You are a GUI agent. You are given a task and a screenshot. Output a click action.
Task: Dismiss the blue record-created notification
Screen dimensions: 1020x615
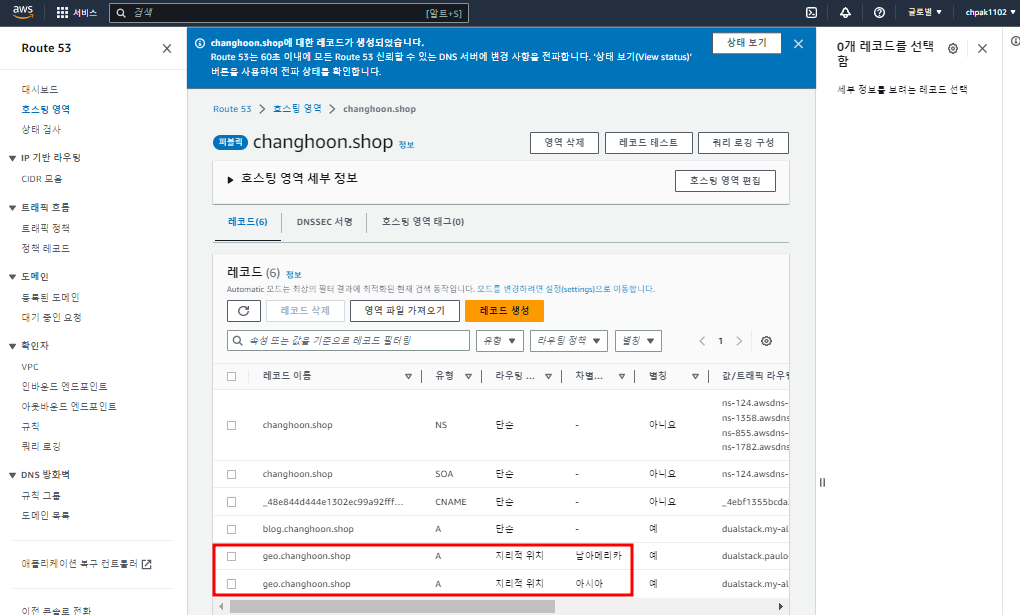tap(798, 44)
